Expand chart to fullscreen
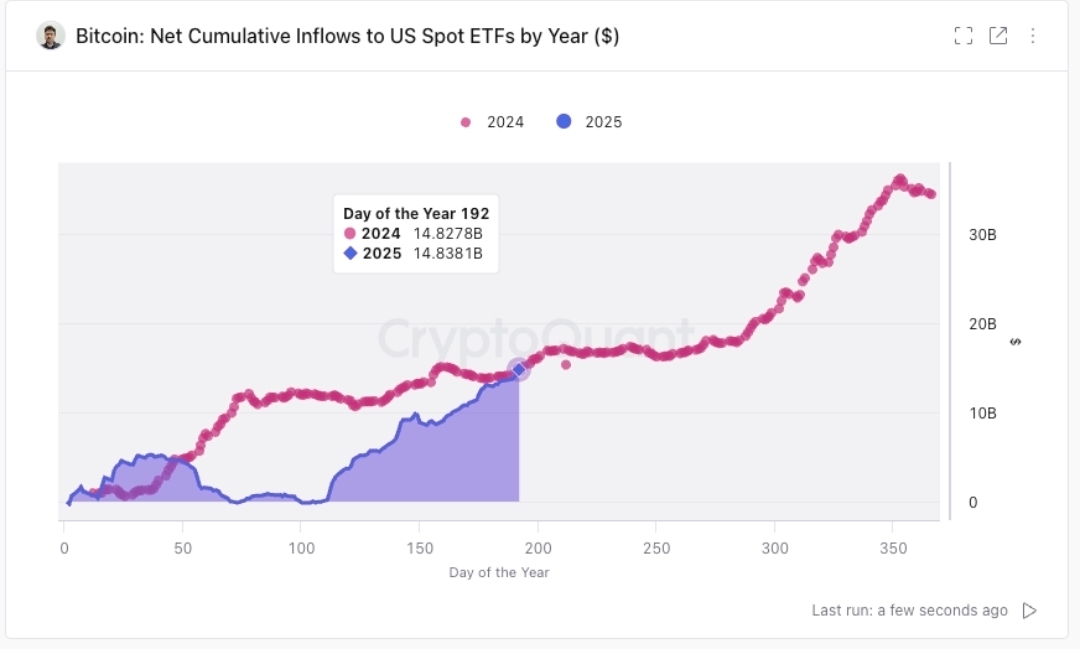Image resolution: width=1080 pixels, height=649 pixels. (x=963, y=36)
